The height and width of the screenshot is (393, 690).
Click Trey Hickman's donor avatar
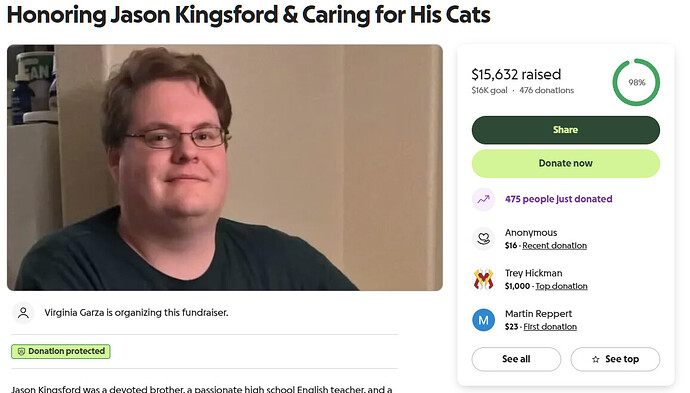483,279
